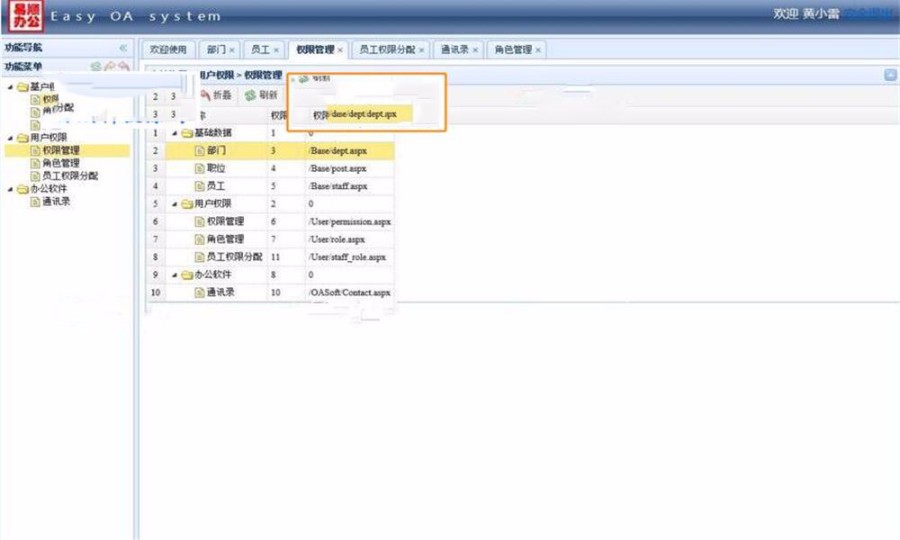Open 角色管理 in the sidebar tree
Image resolution: width=900 pixels, height=540 pixels.
coord(61,163)
